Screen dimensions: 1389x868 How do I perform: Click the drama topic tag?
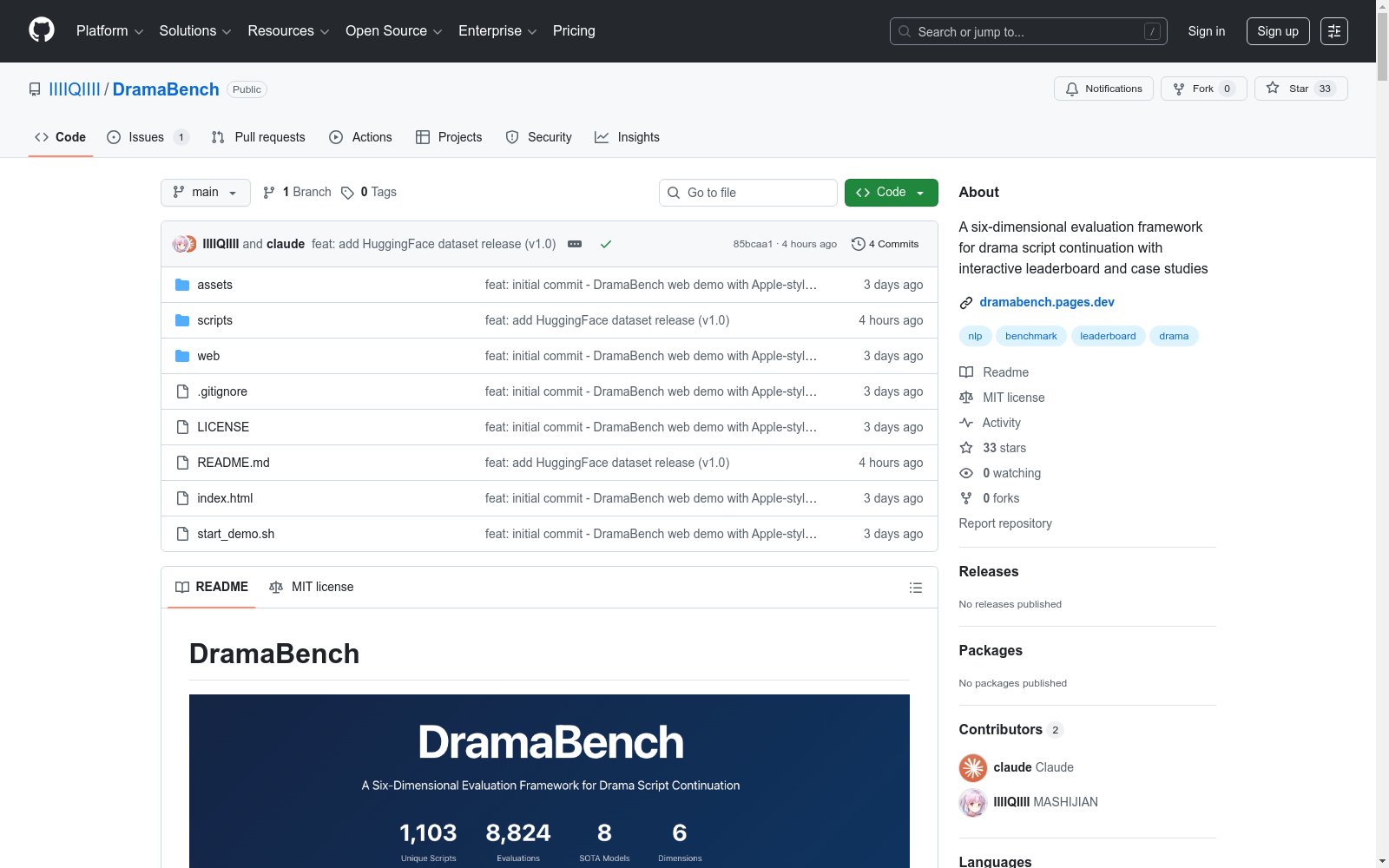tap(1174, 336)
